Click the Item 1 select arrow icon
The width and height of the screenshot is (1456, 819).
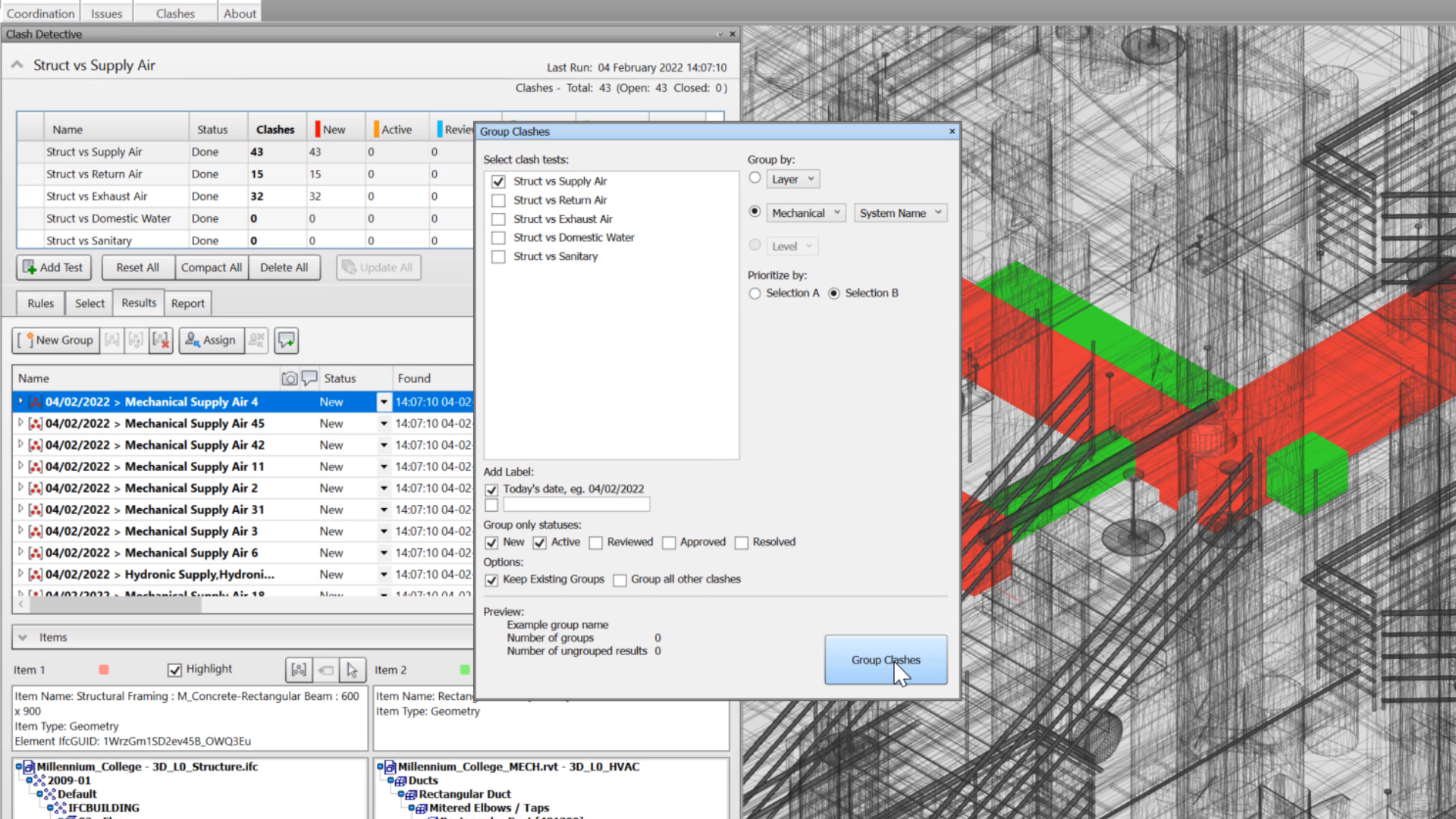coord(352,670)
